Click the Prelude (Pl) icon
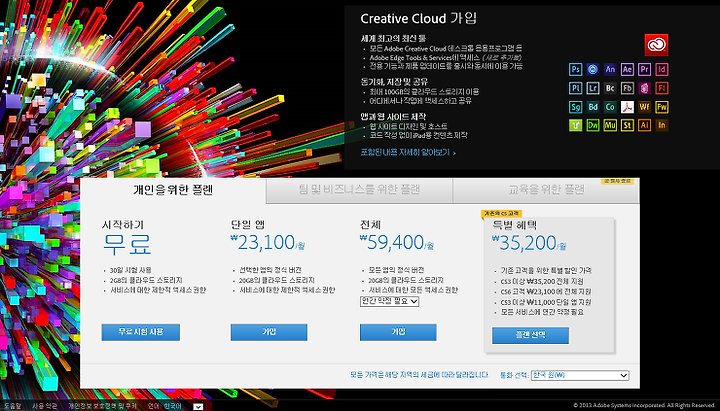 [575, 88]
